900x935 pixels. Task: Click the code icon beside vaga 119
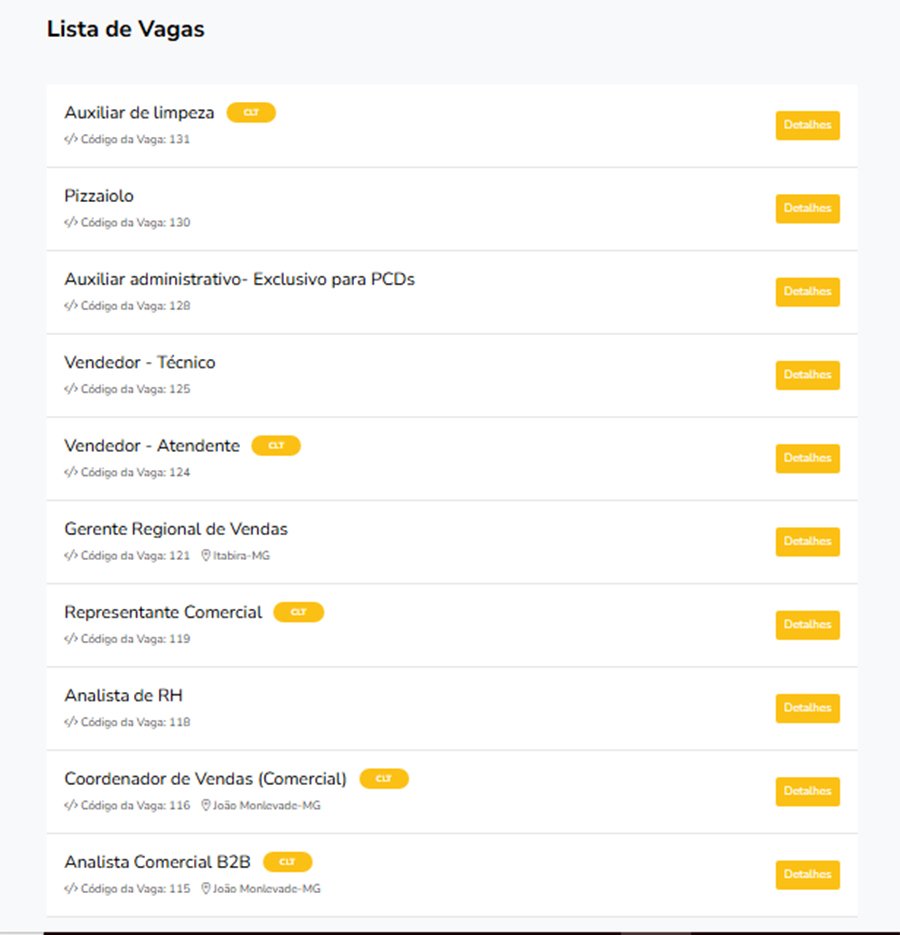pos(70,639)
